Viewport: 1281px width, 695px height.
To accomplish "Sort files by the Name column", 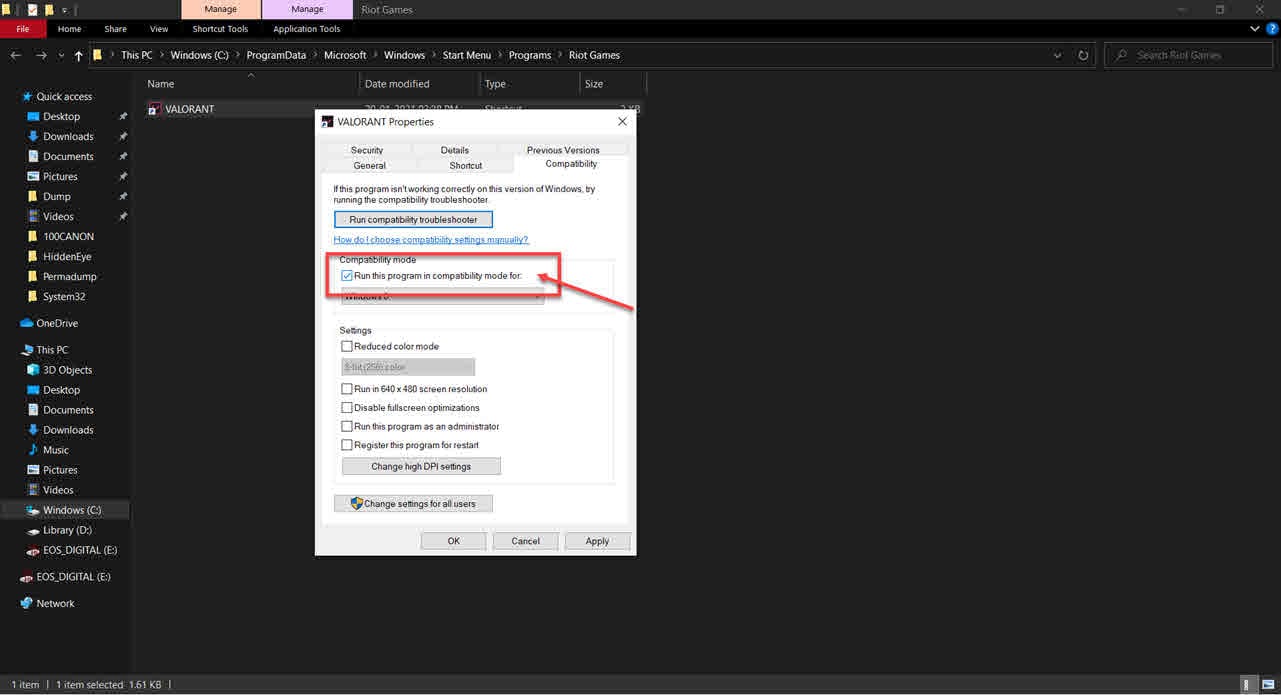I will point(160,84).
